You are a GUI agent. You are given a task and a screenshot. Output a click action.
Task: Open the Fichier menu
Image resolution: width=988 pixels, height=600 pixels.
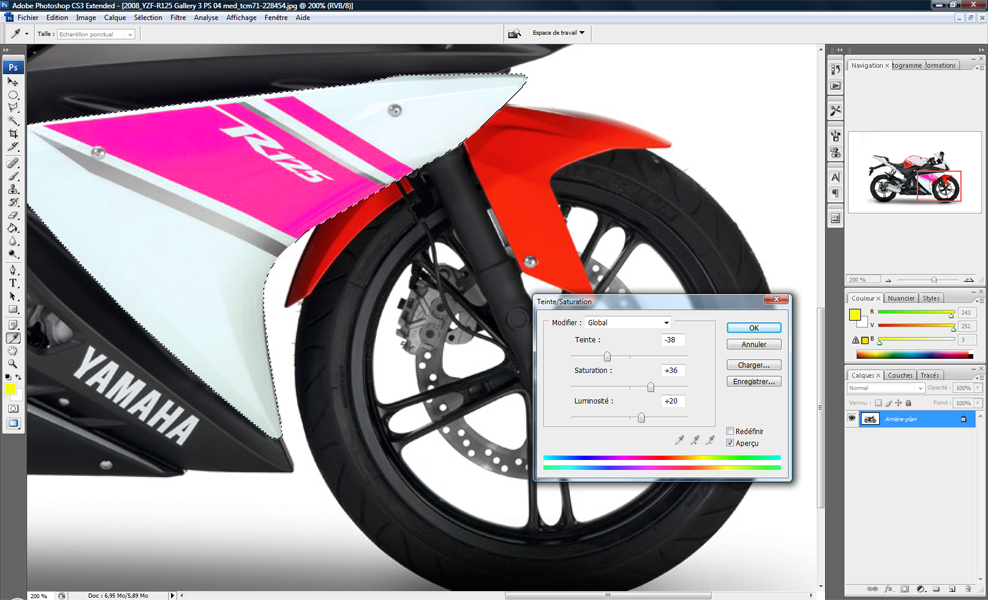pos(28,18)
